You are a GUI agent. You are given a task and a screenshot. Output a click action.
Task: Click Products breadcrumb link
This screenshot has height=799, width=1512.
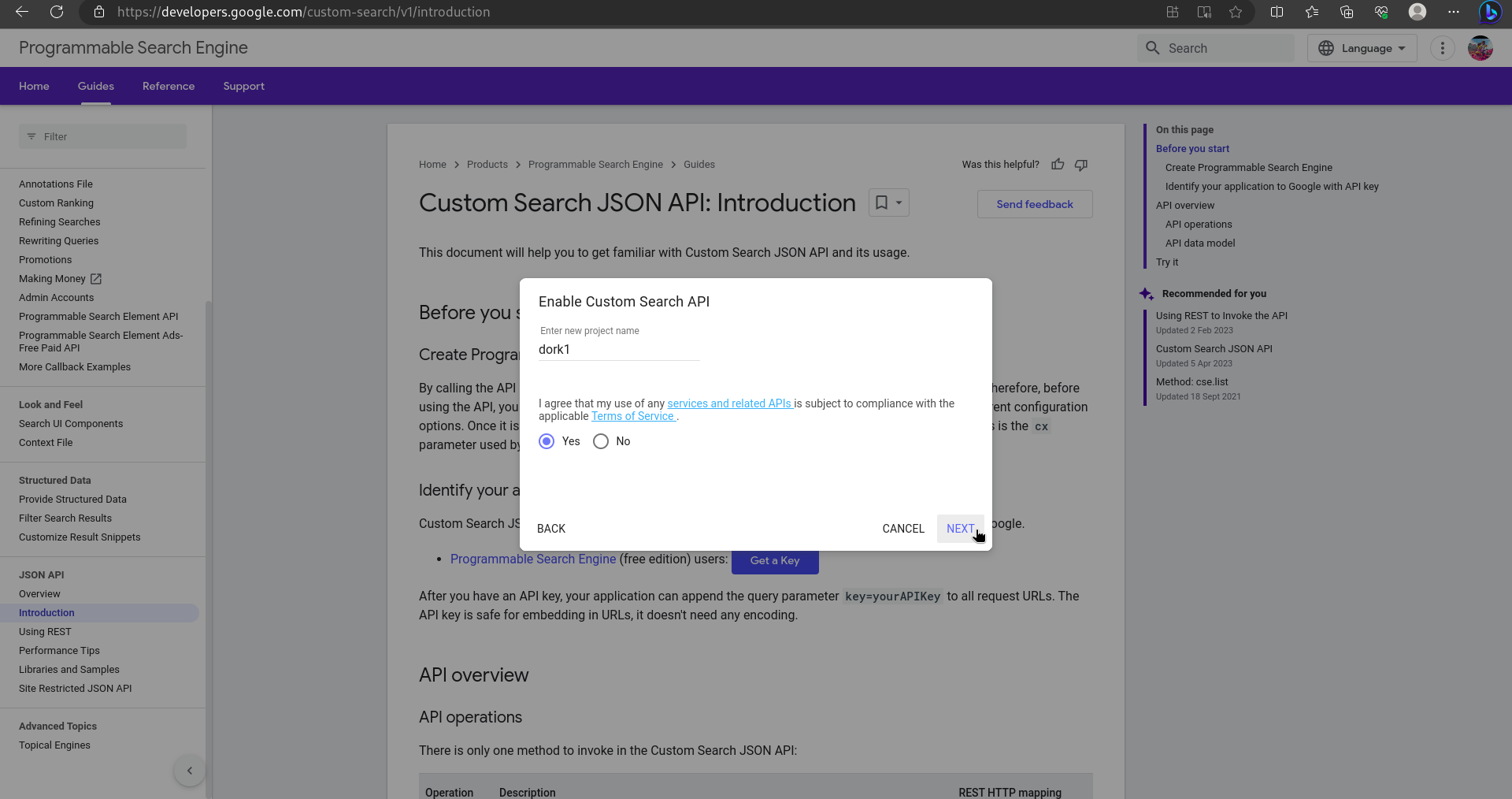(487, 165)
